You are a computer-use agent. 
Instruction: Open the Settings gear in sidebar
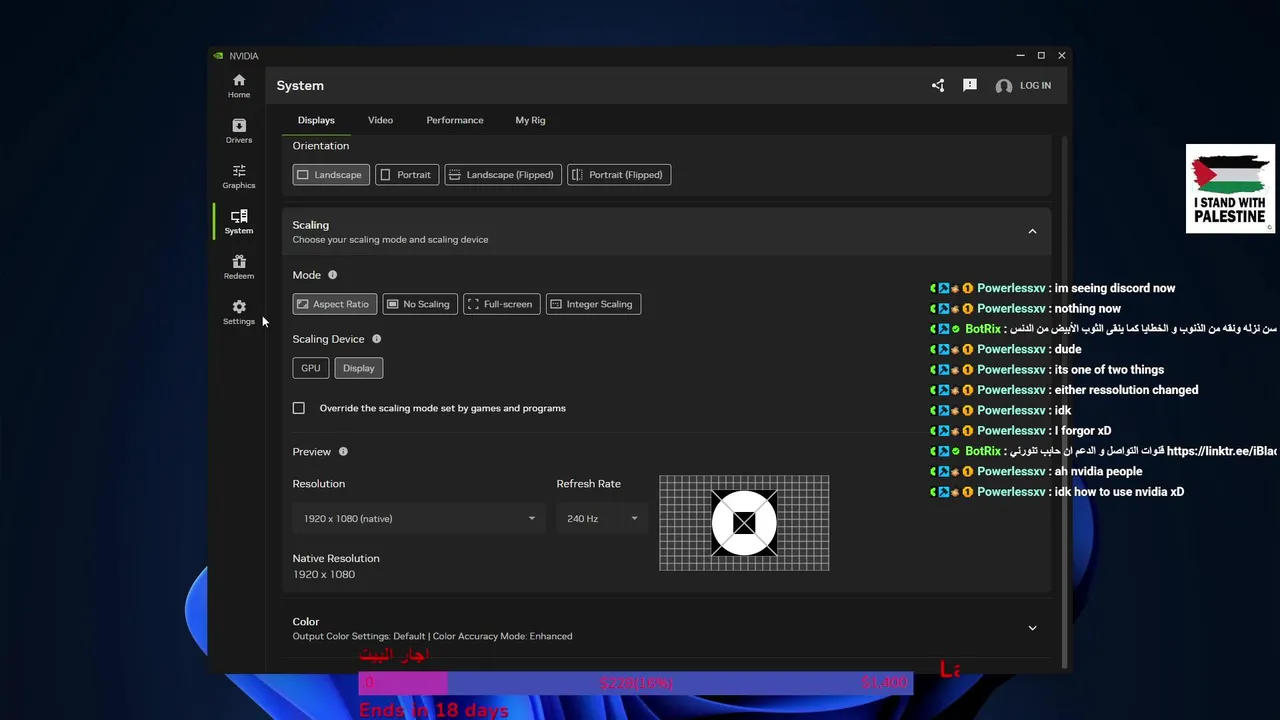[239, 312]
